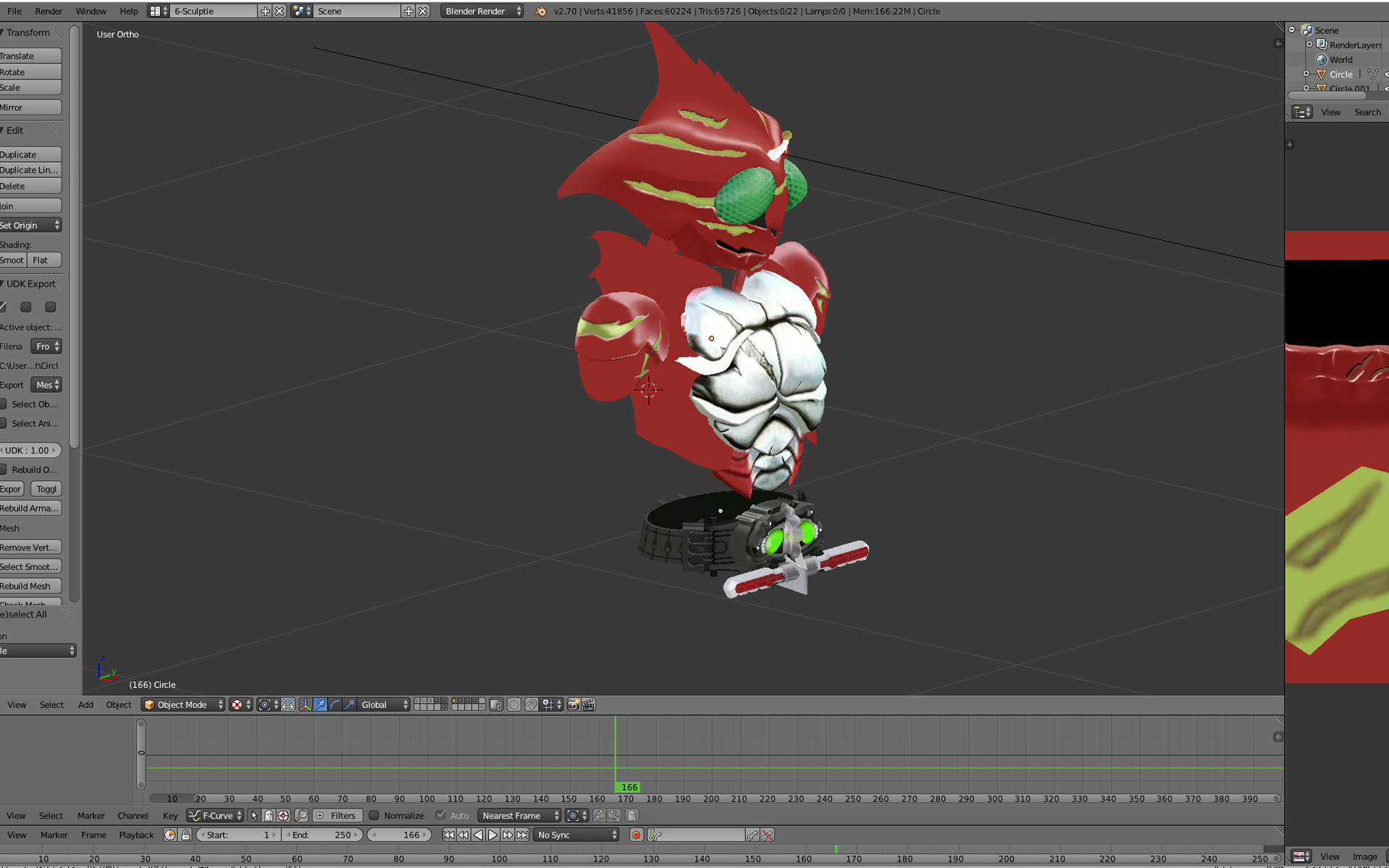Open Set Origin dropdown
The height and width of the screenshot is (868, 1389).
pos(30,225)
